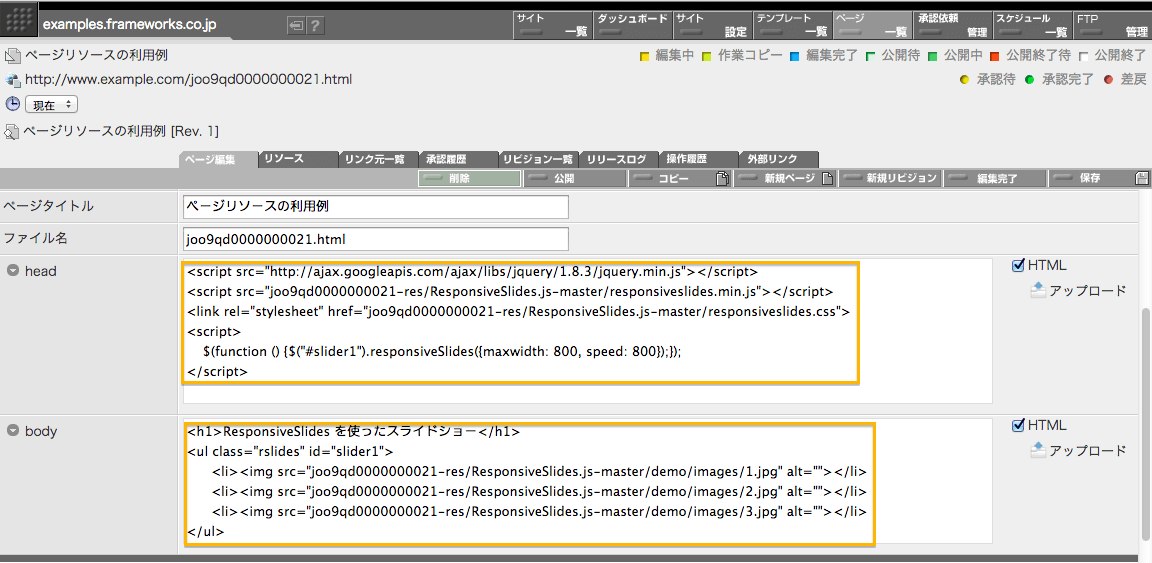1152x563 pixels.
Task: Toggle the HTML checkbox for body
Action: [1018, 425]
